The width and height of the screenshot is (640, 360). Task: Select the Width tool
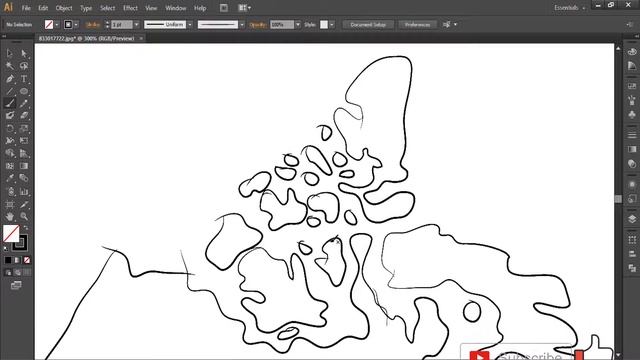pyautogui.click(x=9, y=141)
